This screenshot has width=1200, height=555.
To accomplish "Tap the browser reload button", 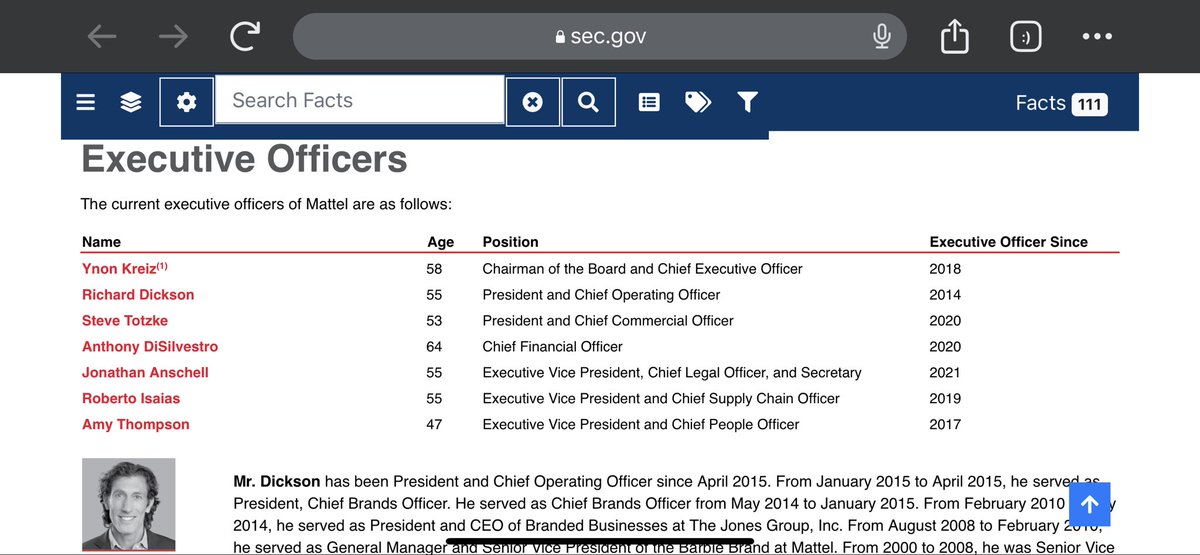I will point(244,37).
